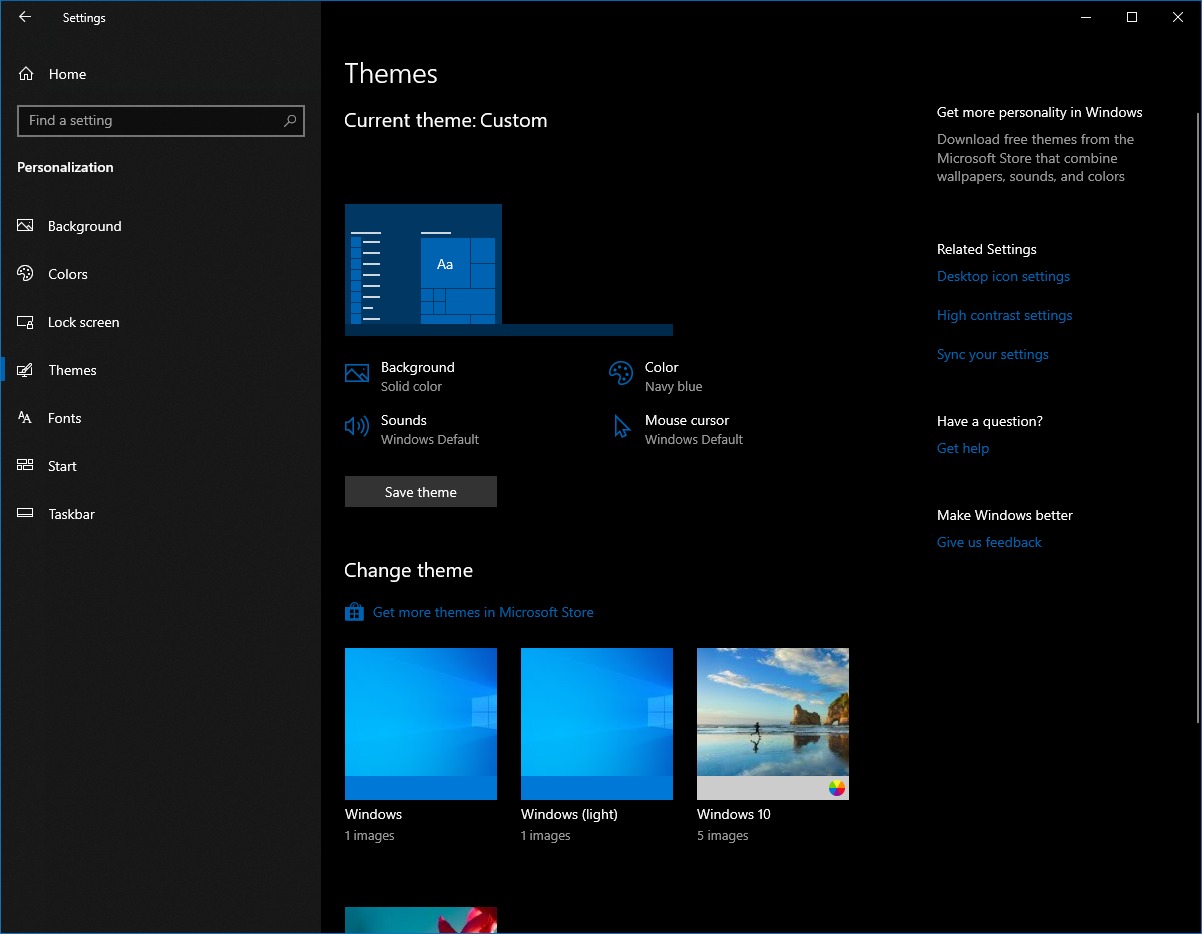Select Fonts in the sidebar

[64, 418]
